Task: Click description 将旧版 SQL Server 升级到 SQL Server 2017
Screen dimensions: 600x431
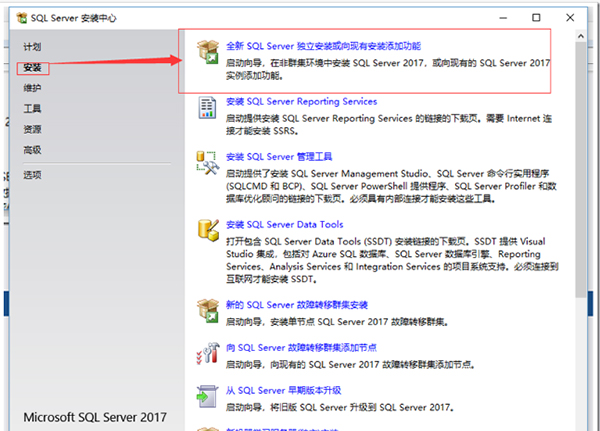Action: tap(340, 407)
